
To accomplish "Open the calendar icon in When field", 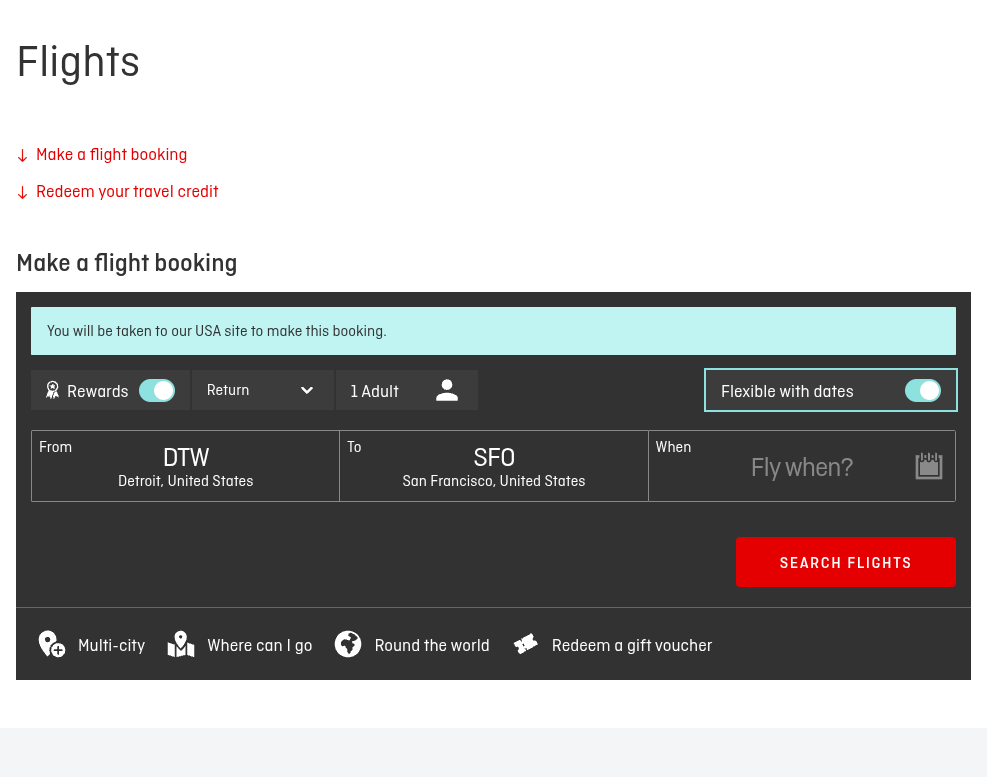I will click(x=928, y=466).
